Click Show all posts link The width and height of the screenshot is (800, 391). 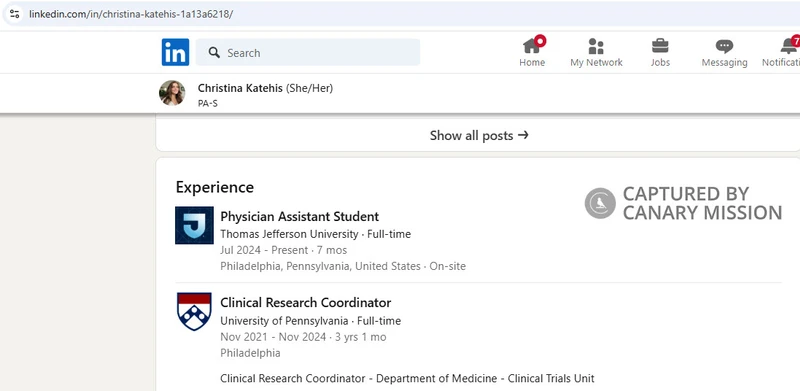[479, 135]
